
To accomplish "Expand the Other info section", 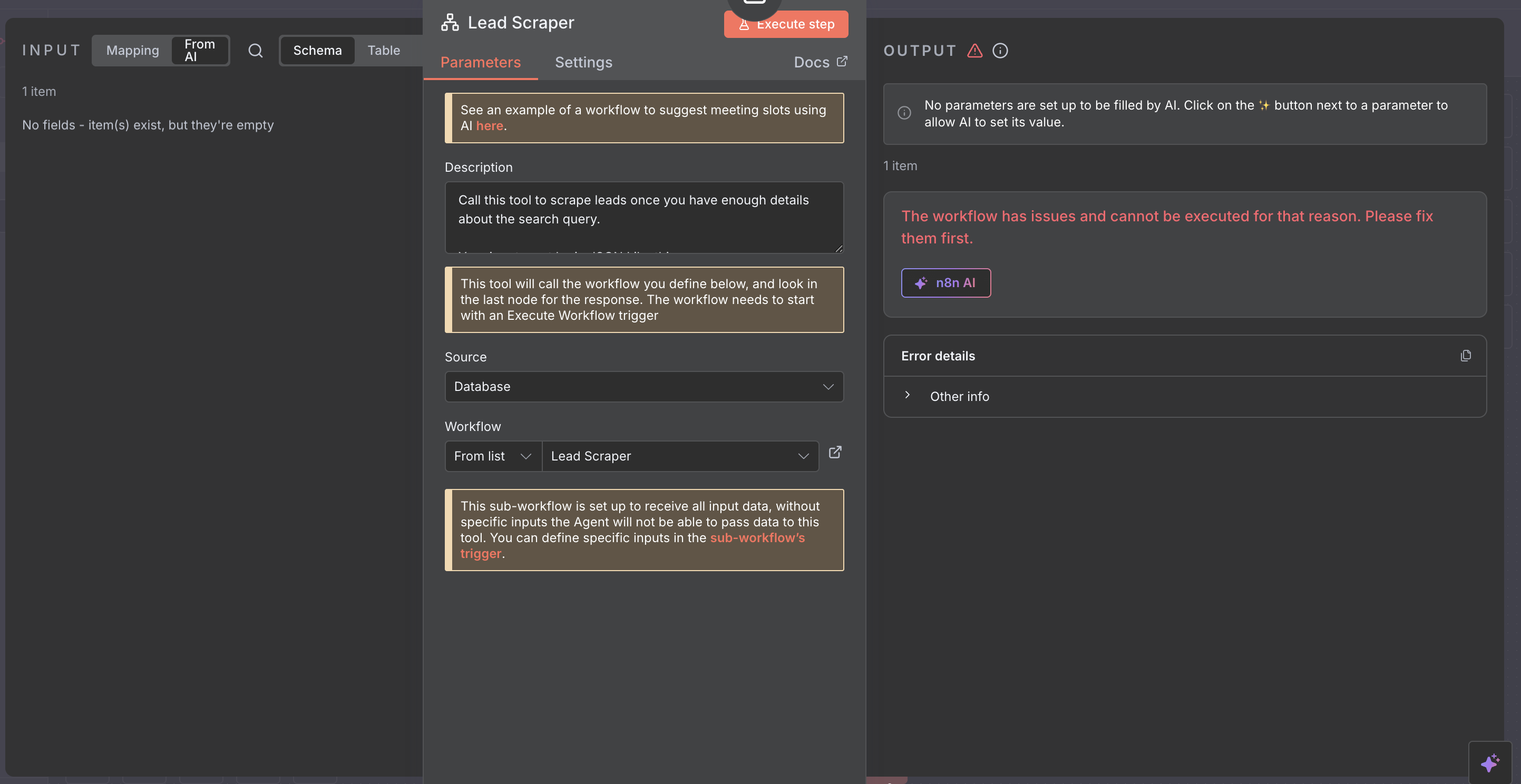I will click(x=959, y=396).
